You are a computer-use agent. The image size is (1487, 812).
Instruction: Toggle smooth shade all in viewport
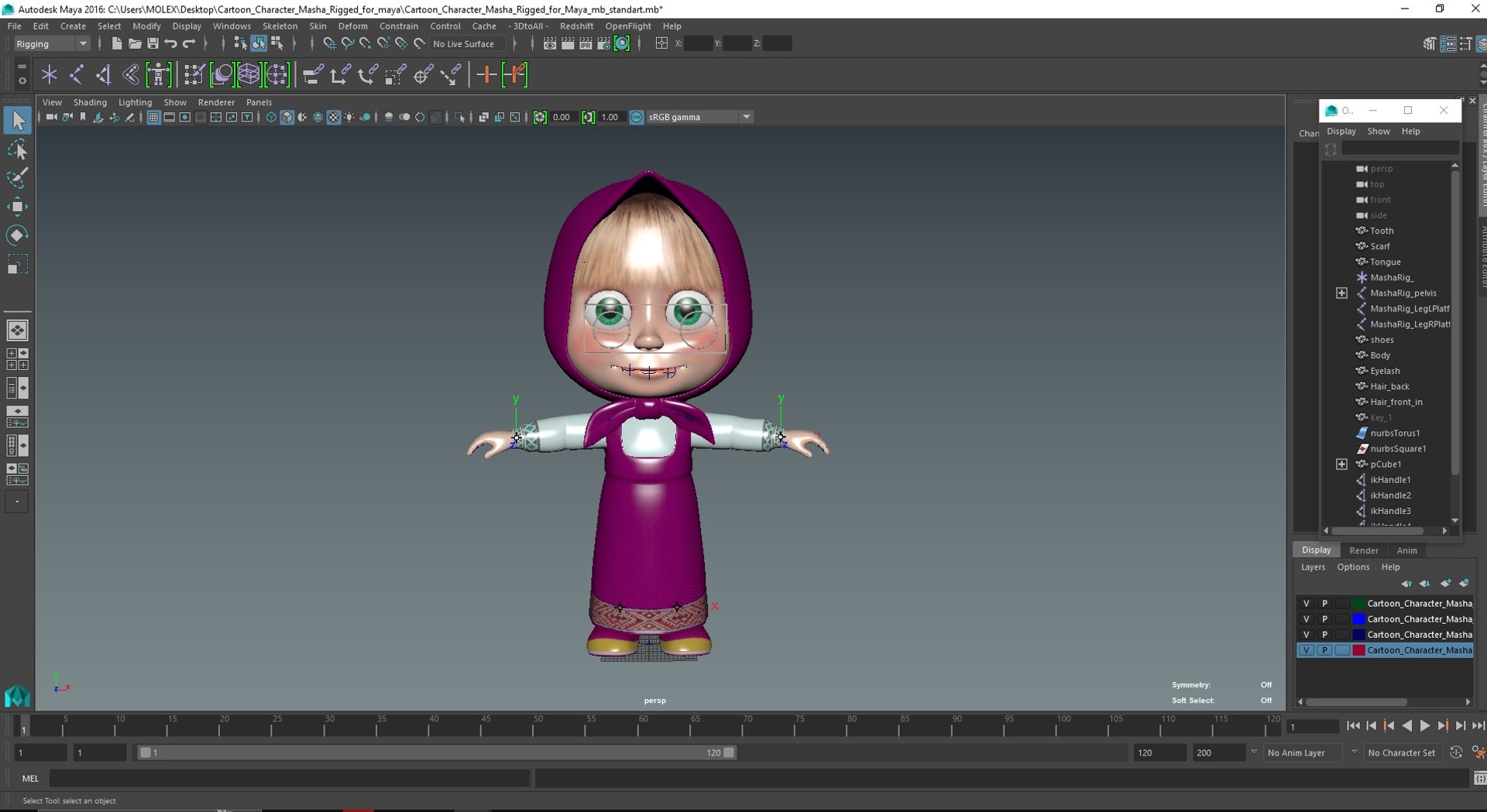tap(287, 117)
